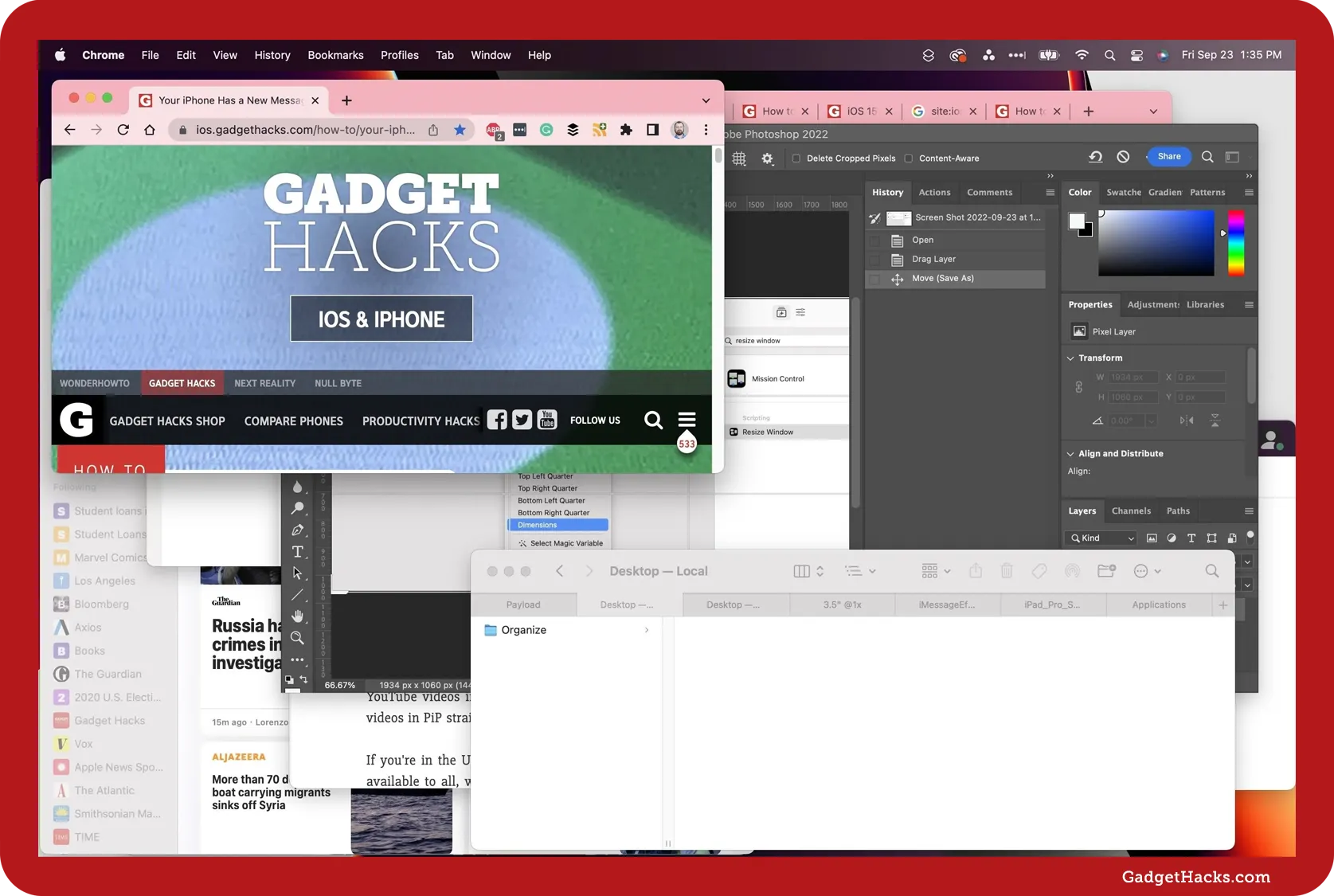Switch to the Applications tab in Finder
Screen dimensions: 1334x896
1159,605
